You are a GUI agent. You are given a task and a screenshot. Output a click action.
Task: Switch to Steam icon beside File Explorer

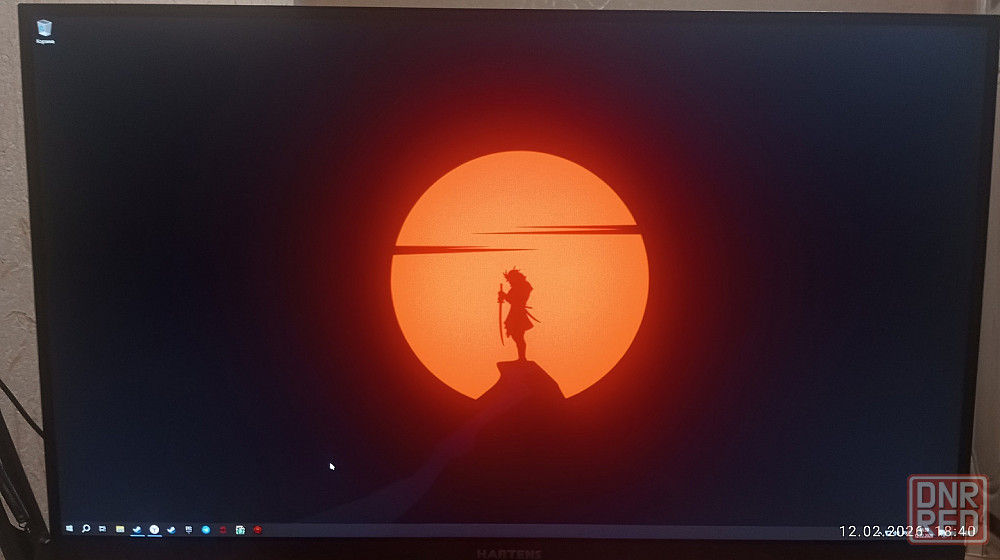[137, 528]
